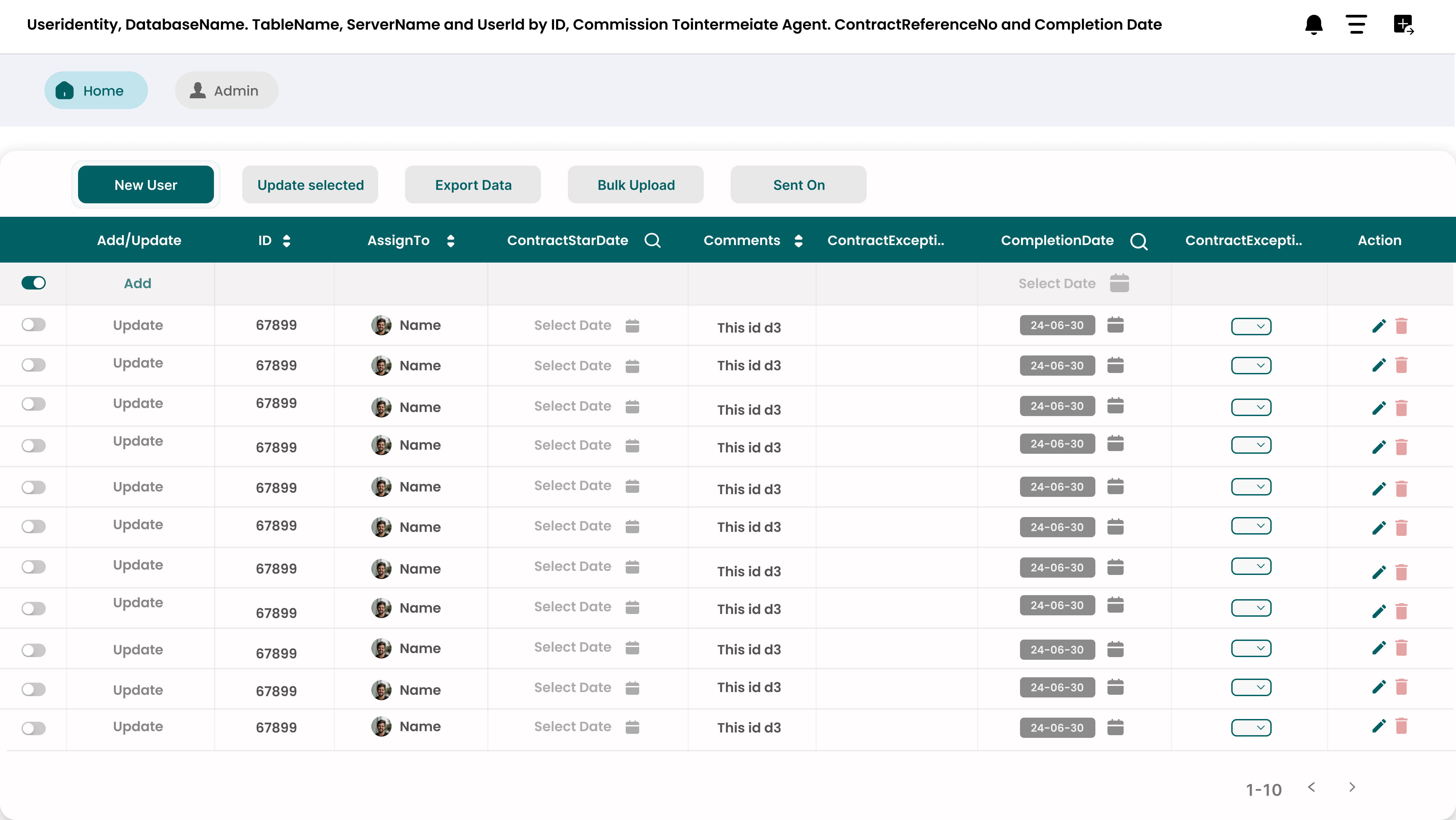
Task: Click search icon in ContractStarDate column header
Action: click(x=652, y=240)
